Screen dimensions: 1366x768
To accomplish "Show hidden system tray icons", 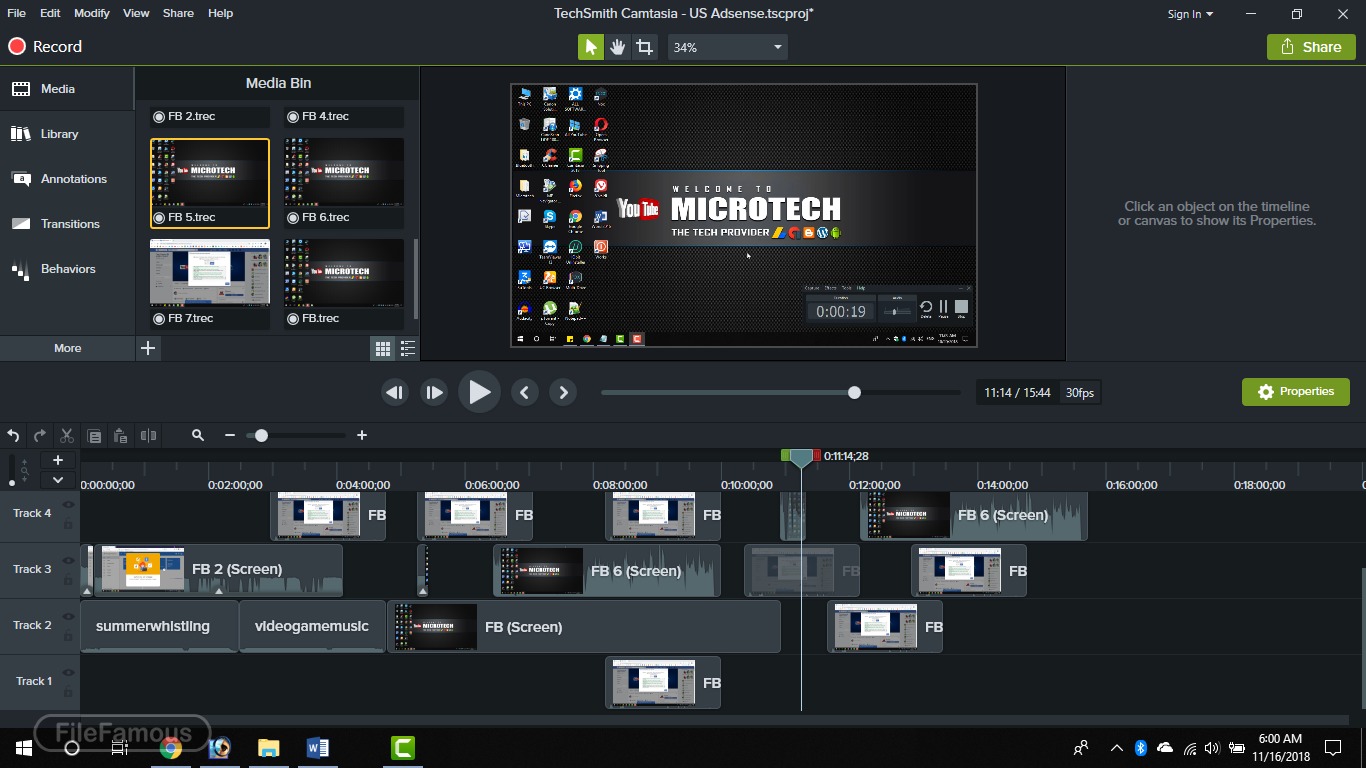I will tap(1117, 747).
